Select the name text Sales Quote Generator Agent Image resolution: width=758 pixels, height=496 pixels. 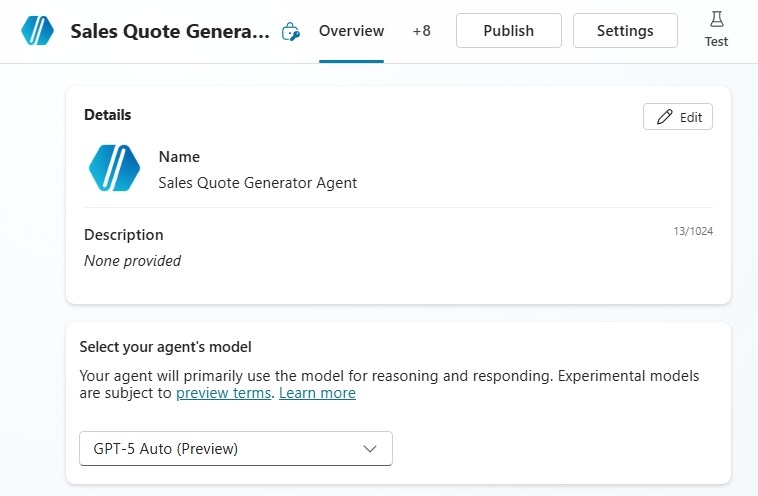pos(257,183)
